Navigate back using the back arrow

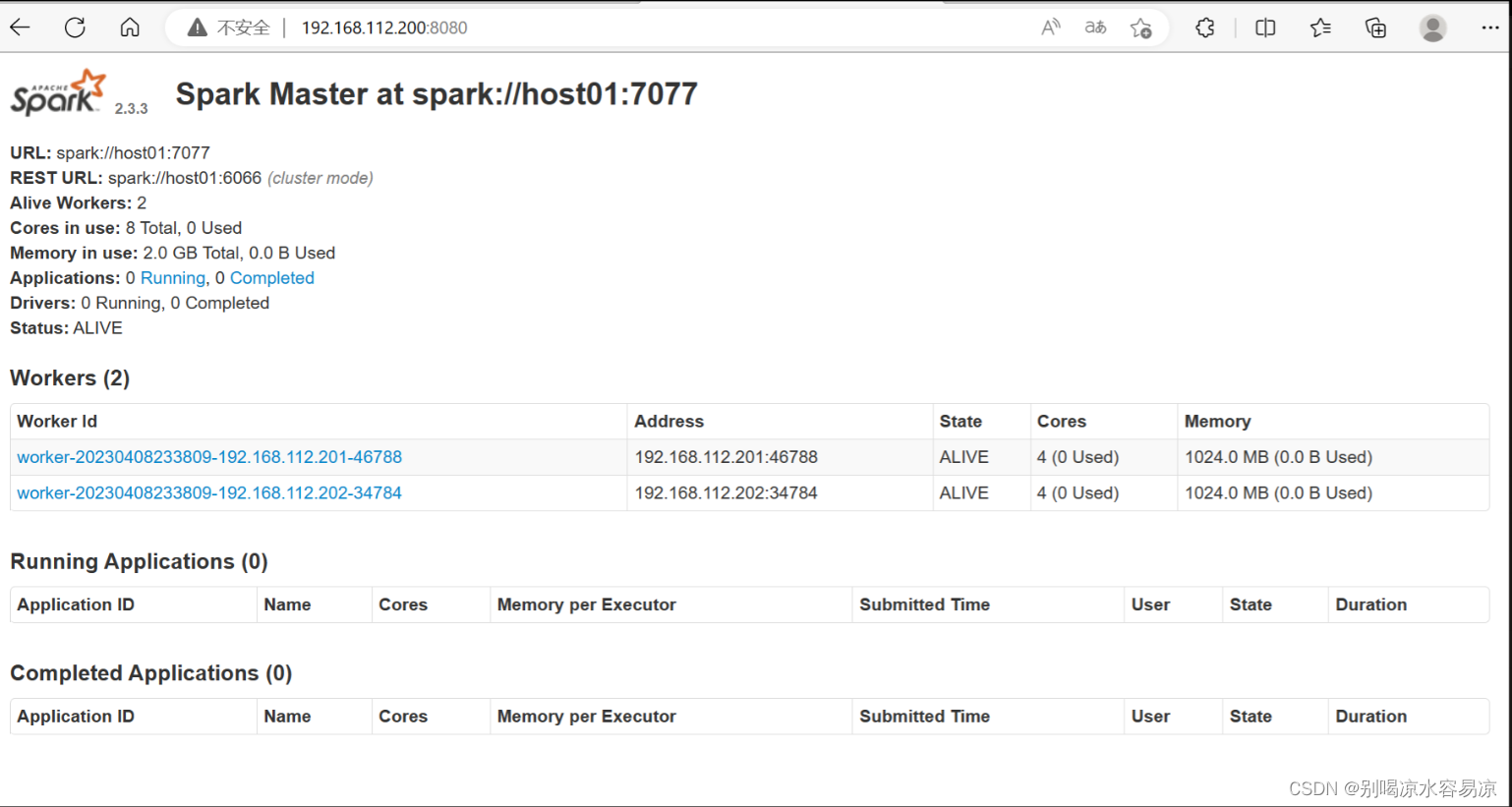(20, 27)
